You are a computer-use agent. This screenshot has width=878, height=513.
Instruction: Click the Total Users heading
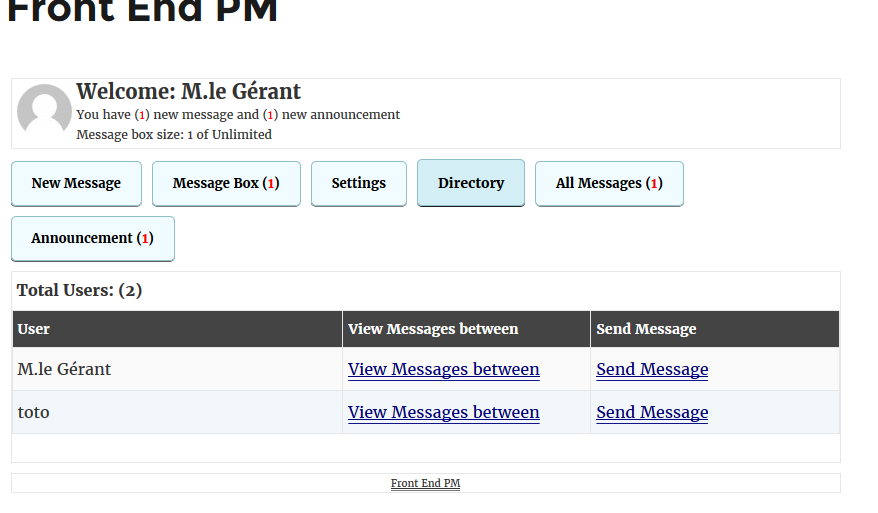[x=80, y=291]
